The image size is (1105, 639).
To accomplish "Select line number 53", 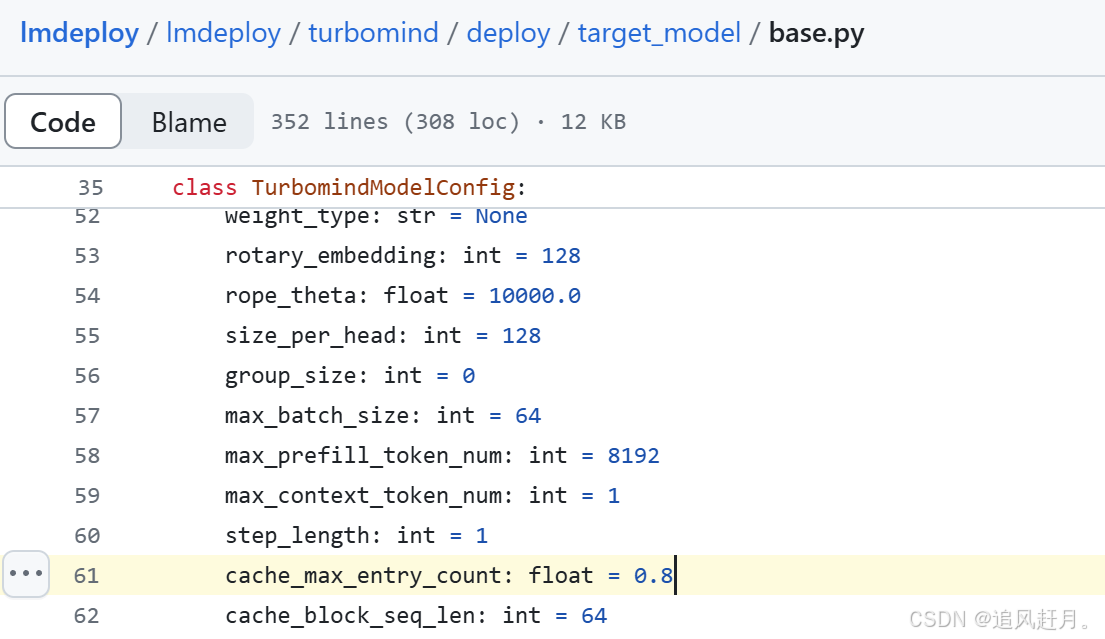I will [x=87, y=256].
